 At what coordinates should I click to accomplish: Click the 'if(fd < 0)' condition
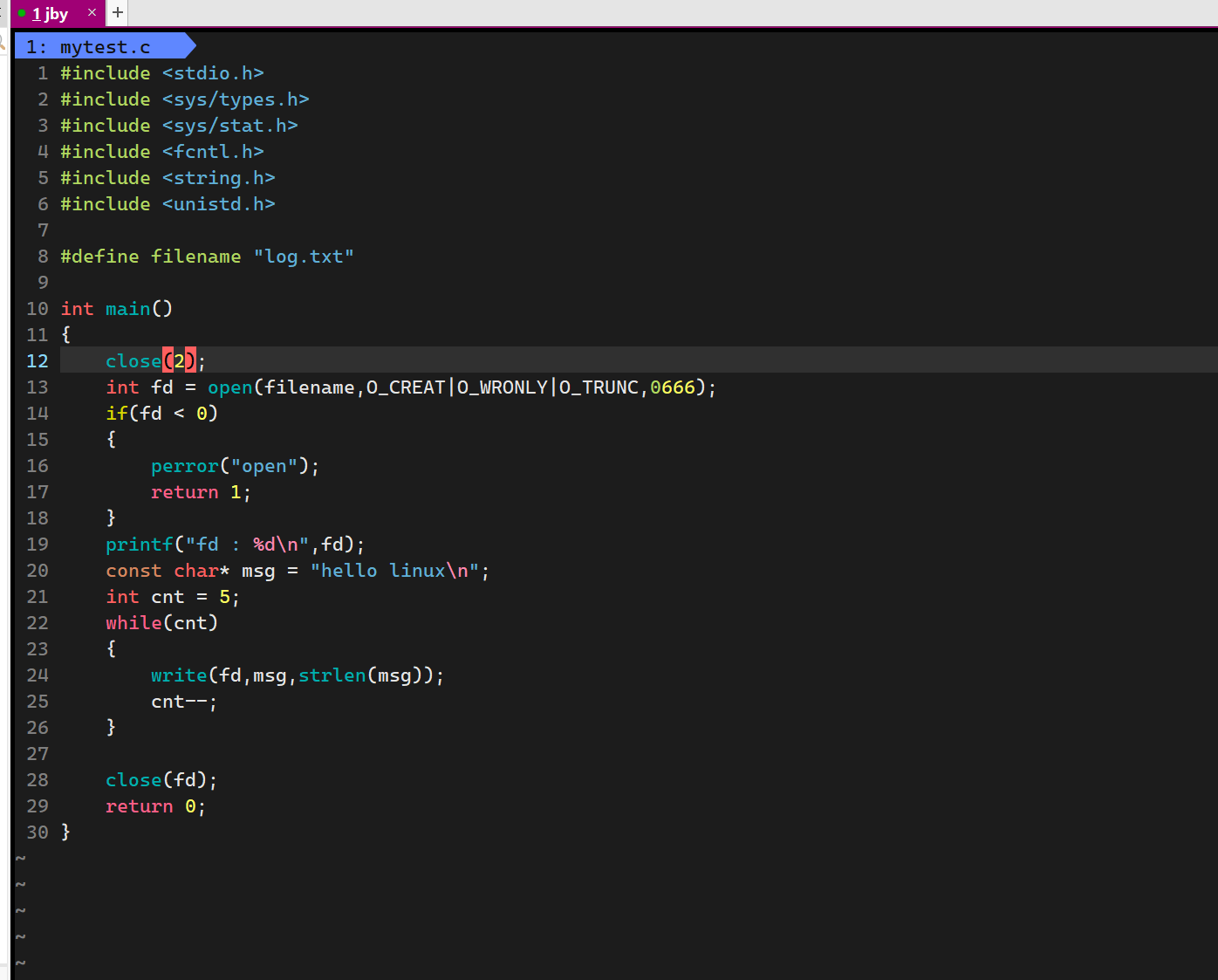pos(162,414)
